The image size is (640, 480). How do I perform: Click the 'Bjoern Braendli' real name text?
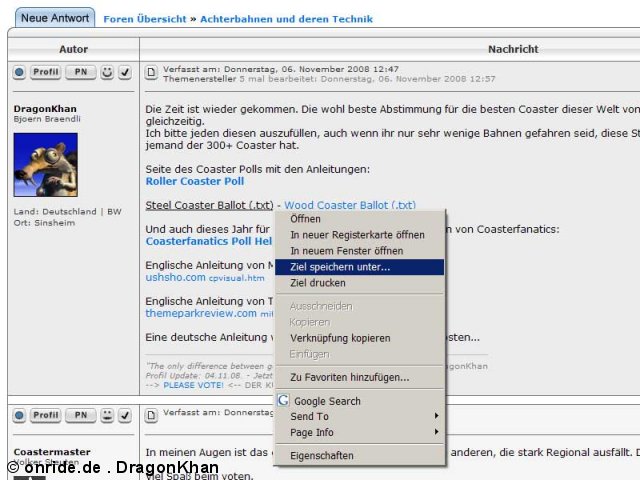tap(47, 119)
